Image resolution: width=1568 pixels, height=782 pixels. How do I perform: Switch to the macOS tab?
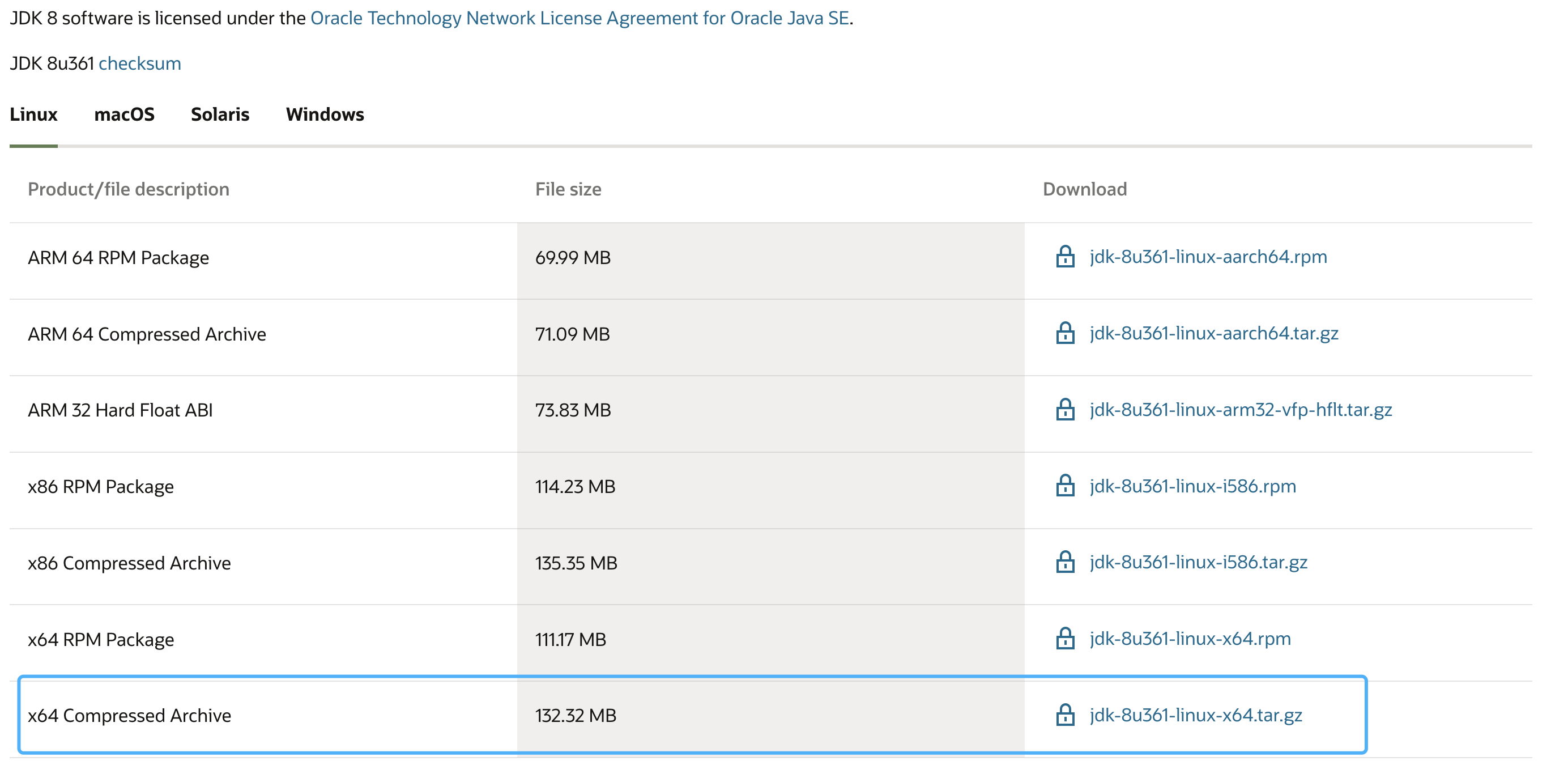(x=124, y=114)
